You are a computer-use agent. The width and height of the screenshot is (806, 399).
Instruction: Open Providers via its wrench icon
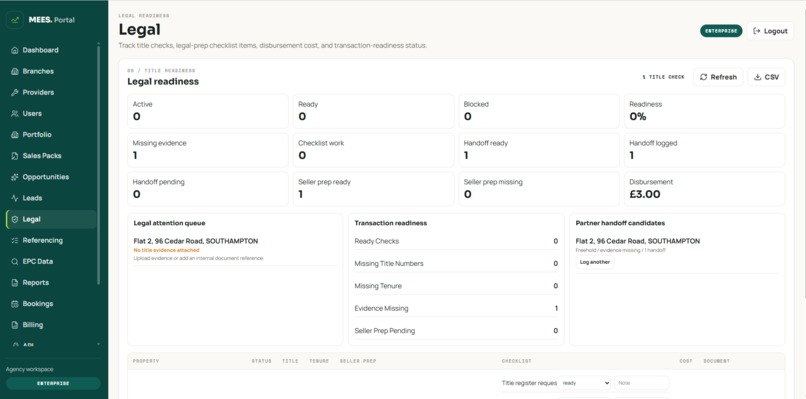pos(14,93)
